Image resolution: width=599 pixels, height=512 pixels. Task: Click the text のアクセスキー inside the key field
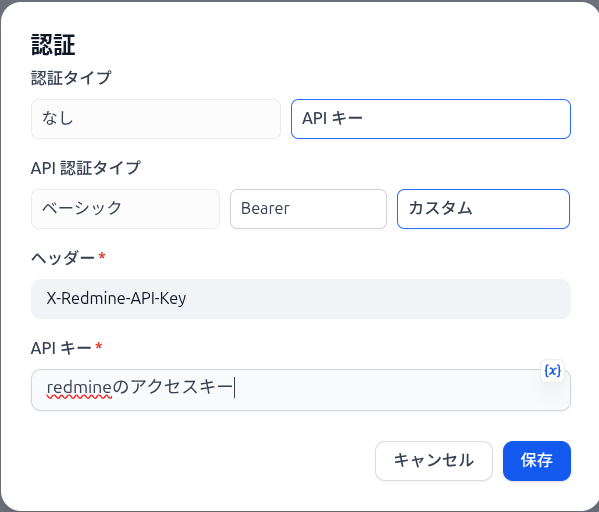[173, 387]
